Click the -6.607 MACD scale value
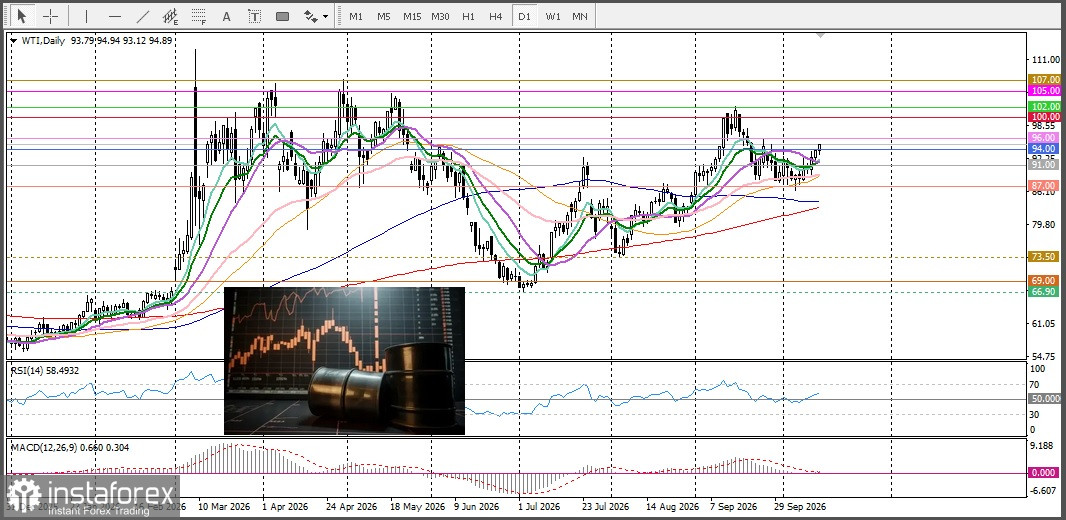The image size is (1066, 520). coord(1043,490)
